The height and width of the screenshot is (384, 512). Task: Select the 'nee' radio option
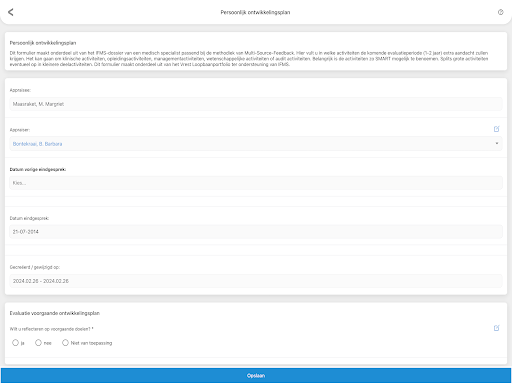click(38, 343)
